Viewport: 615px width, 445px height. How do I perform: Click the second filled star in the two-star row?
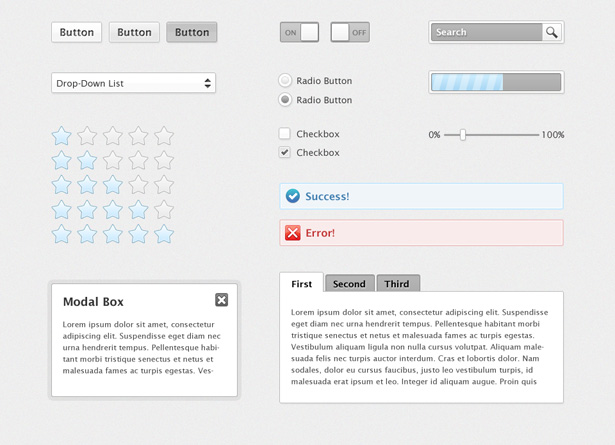coord(87,161)
